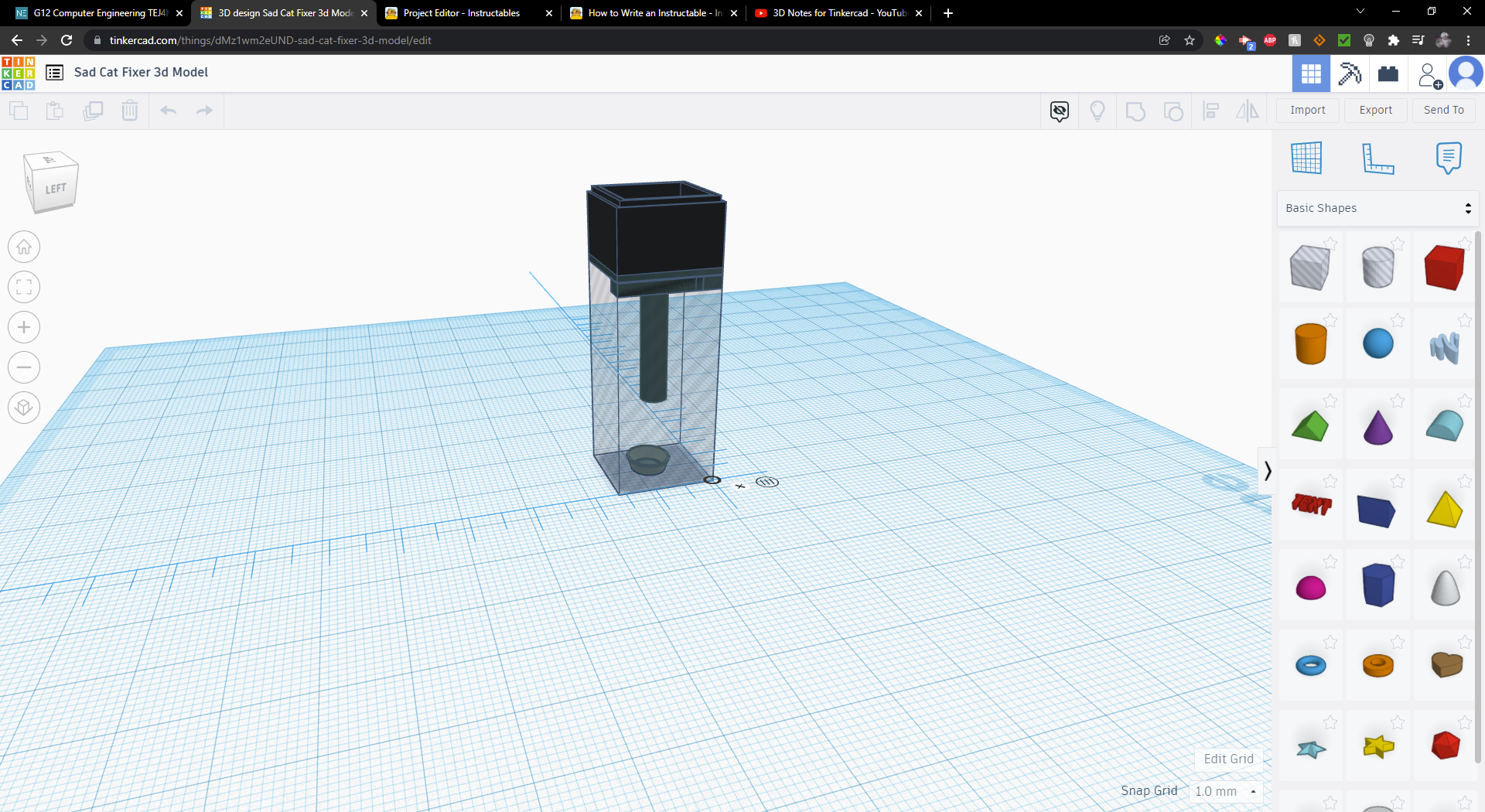Favorite the purple Cone shape star

[1397, 400]
